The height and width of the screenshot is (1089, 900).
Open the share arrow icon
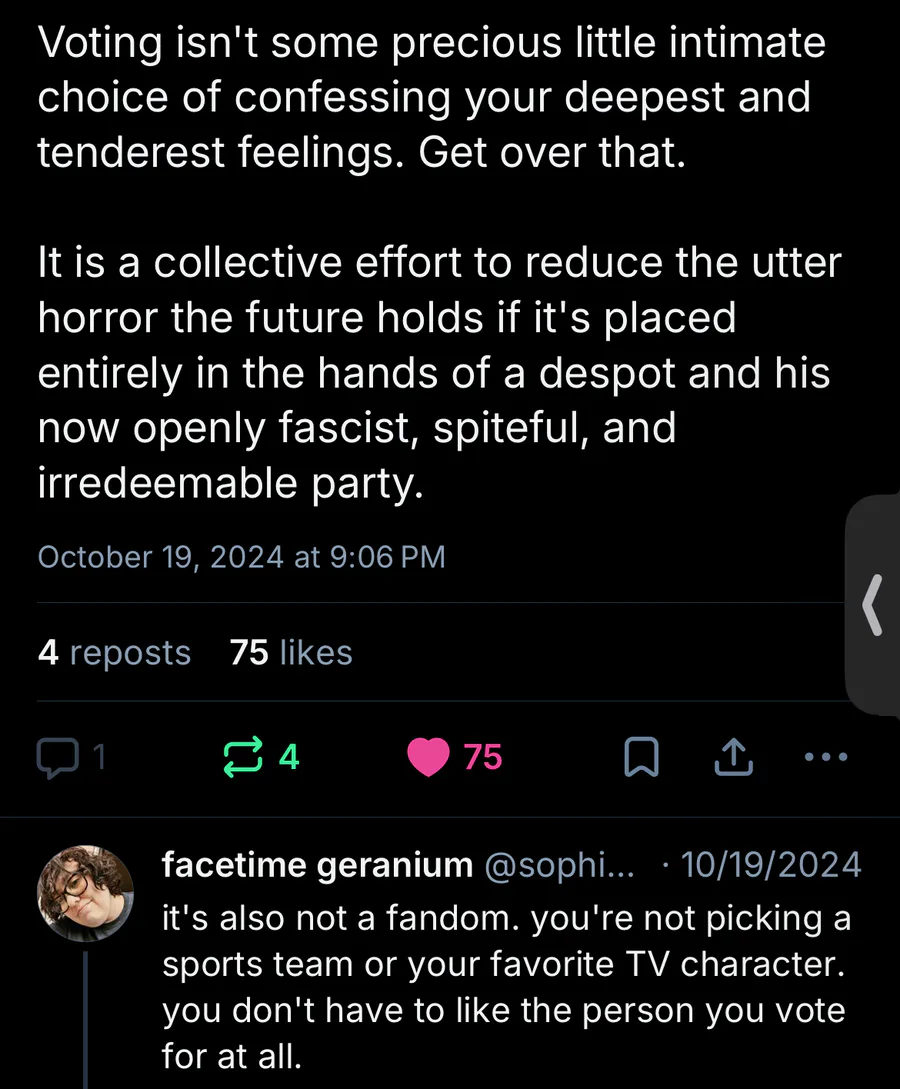735,758
